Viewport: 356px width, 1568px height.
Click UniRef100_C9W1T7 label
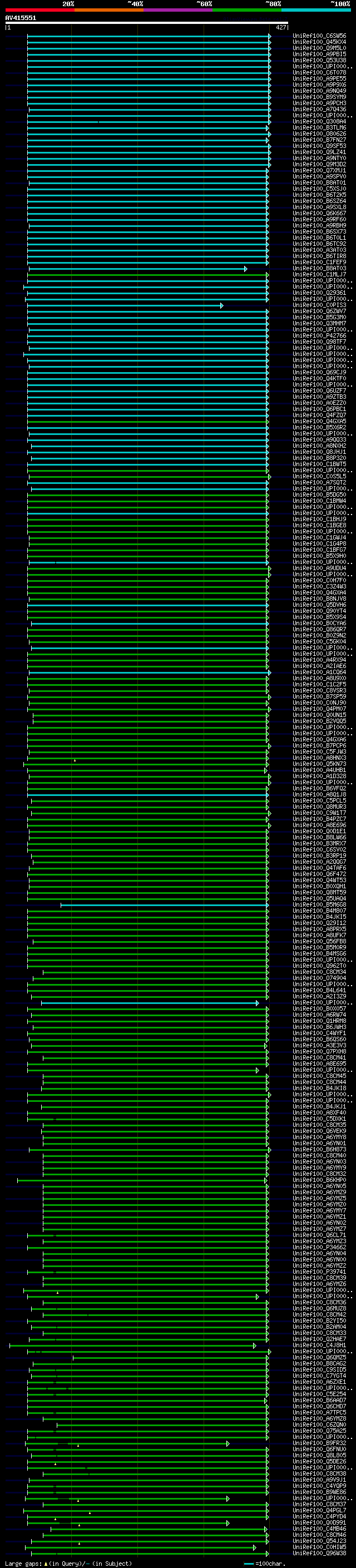(319, 813)
